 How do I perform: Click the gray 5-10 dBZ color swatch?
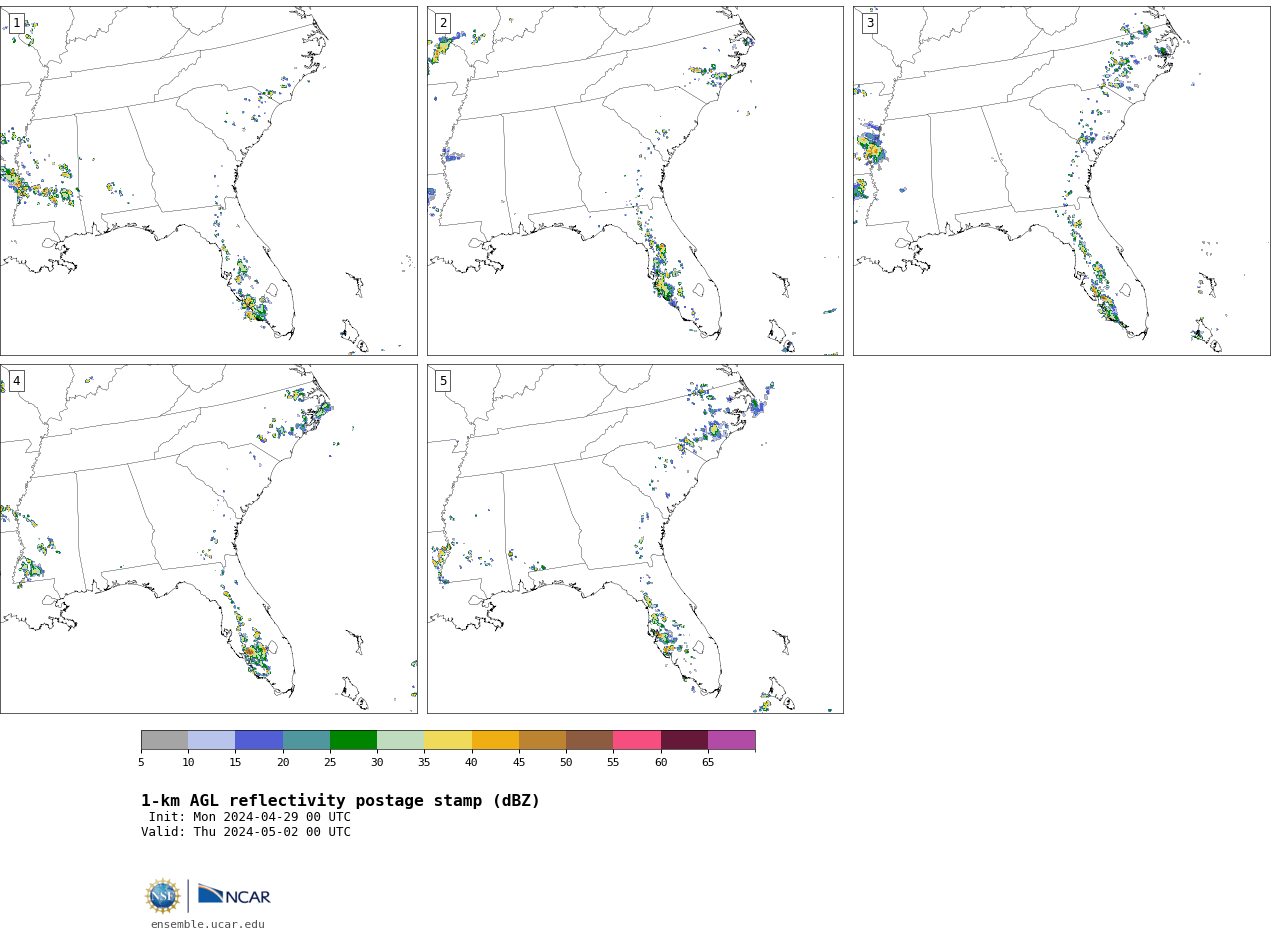[x=164, y=740]
